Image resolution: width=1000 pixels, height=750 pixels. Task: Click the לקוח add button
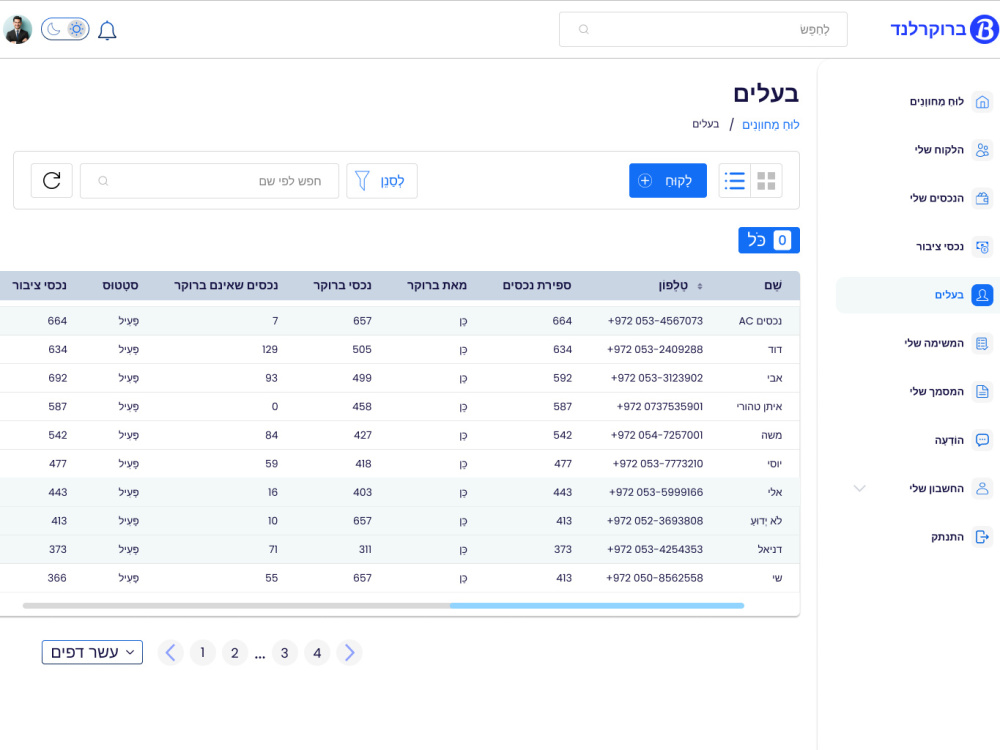668,180
